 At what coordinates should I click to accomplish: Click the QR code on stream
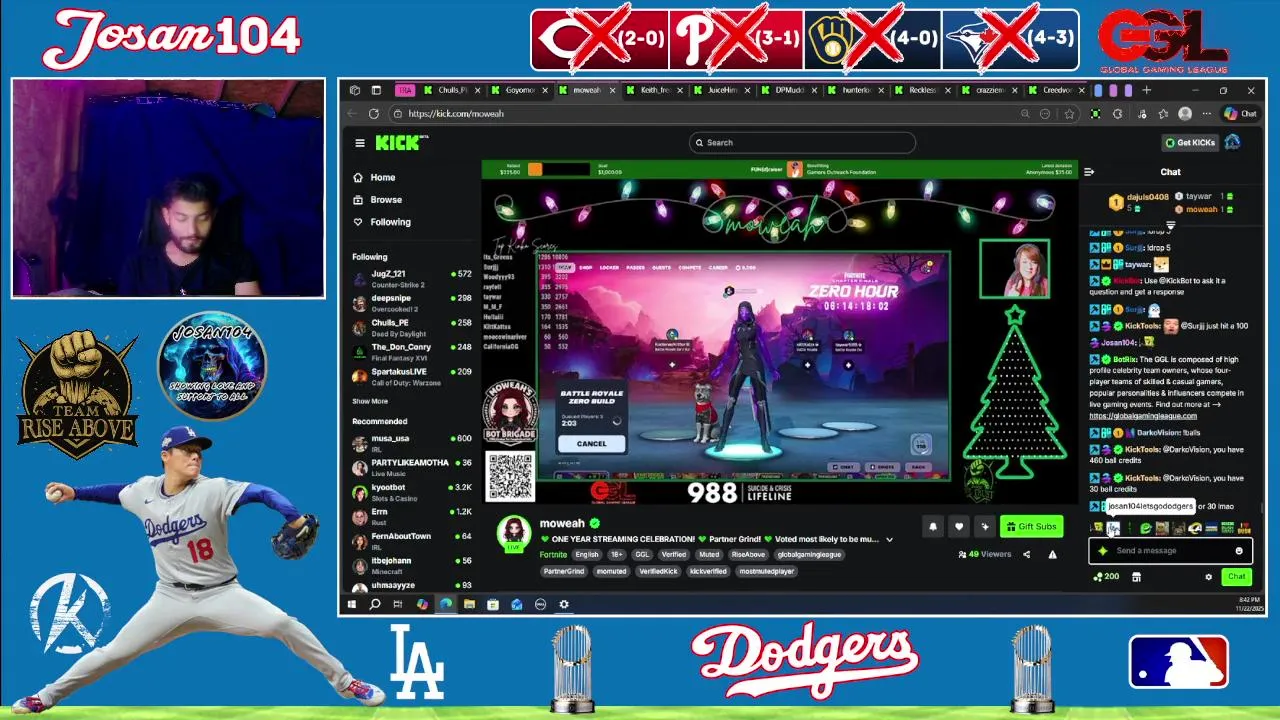pos(510,477)
